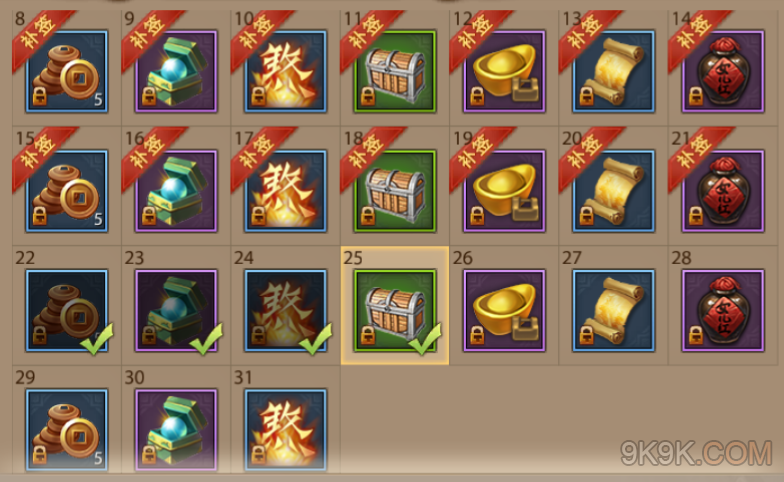The width and height of the screenshot is (784, 482).
Task: Select the day 8 copper coins reward
Action: (x=66, y=71)
